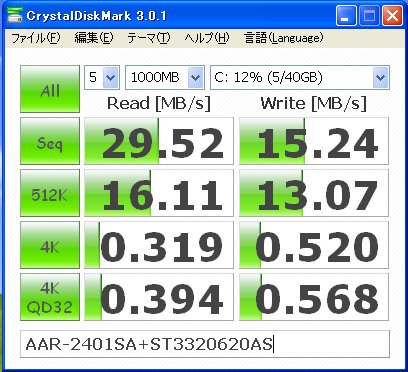Click the 512K read result 16.11

point(159,193)
